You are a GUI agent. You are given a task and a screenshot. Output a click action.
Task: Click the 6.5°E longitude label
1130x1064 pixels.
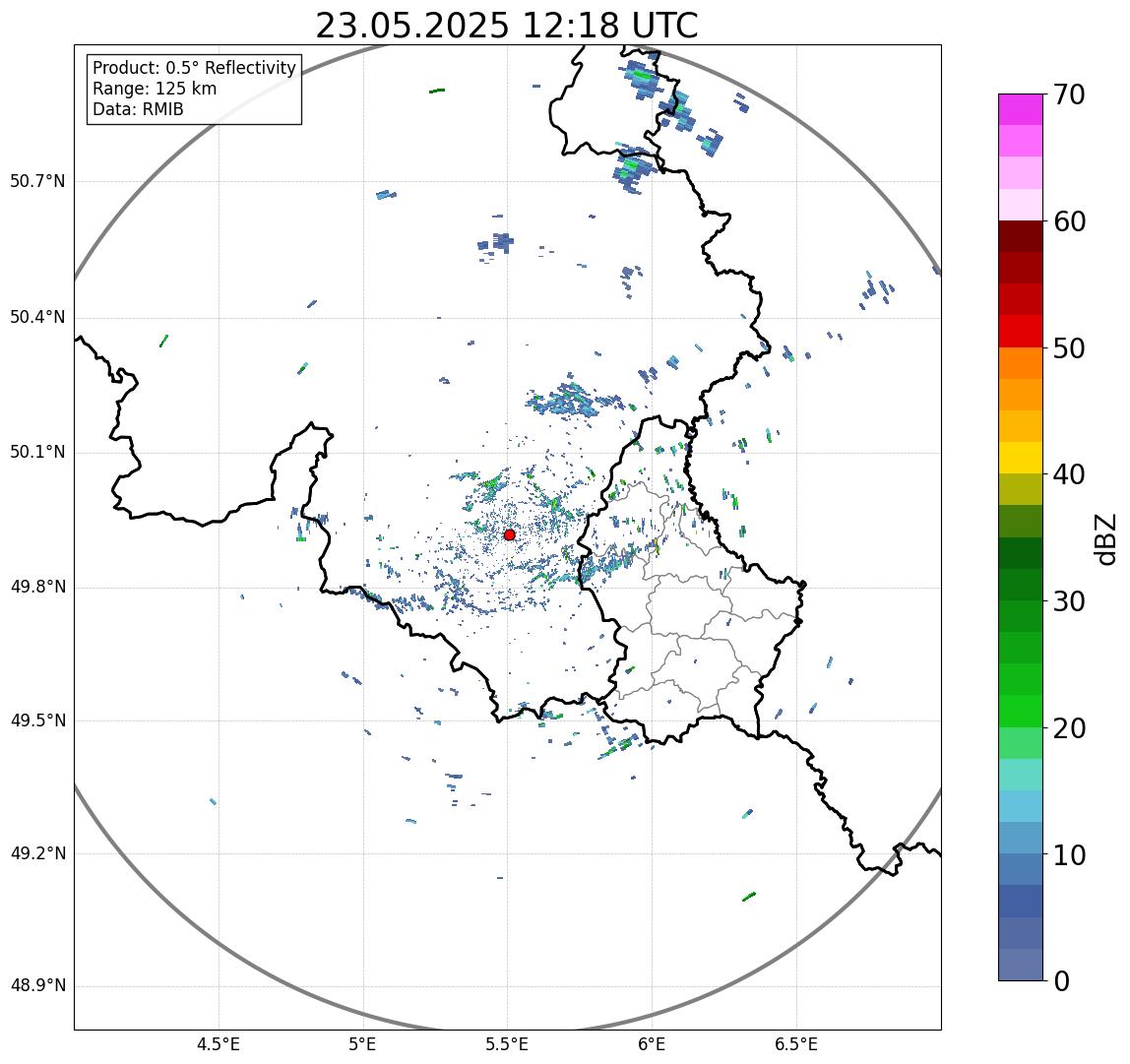point(797,1044)
